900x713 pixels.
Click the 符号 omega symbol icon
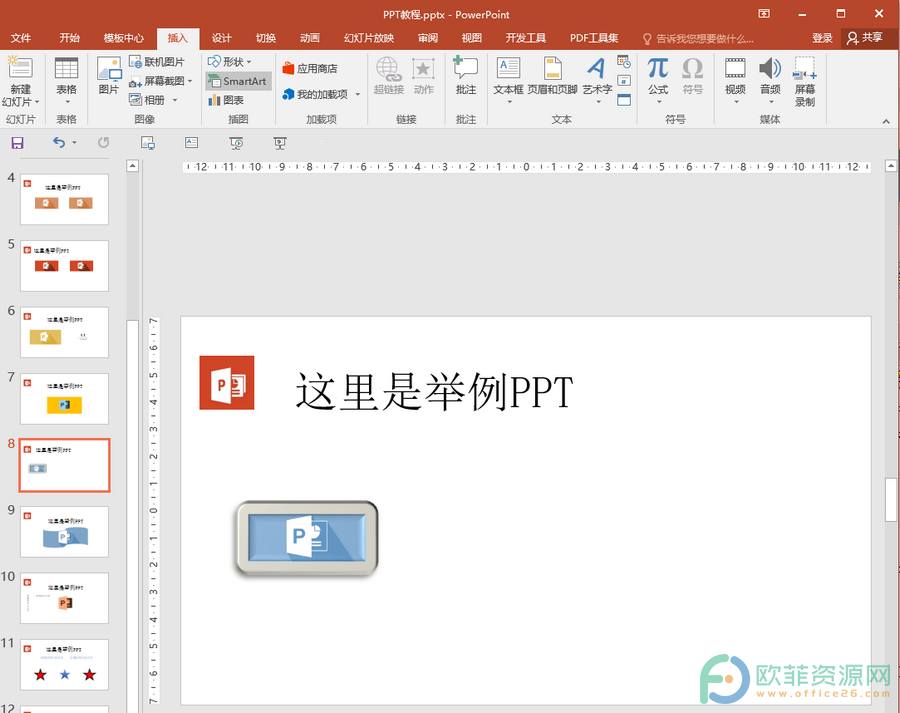[x=693, y=68]
